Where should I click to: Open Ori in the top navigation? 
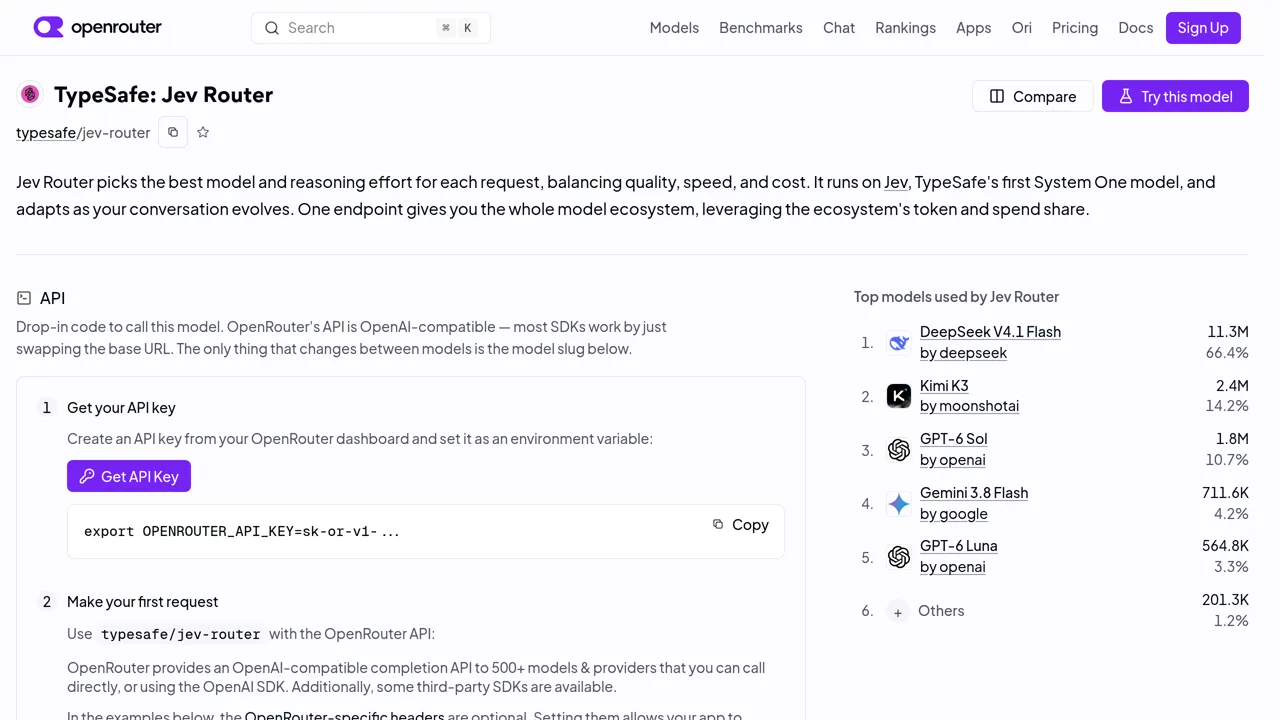[1021, 28]
